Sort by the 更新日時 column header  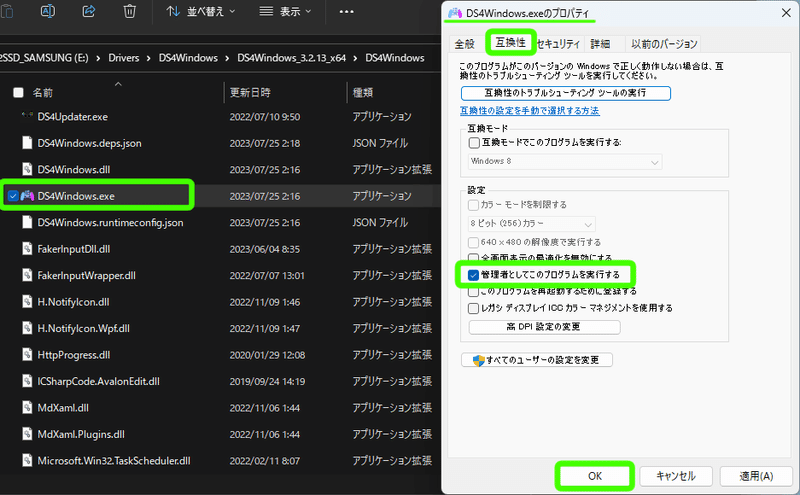coord(250,92)
